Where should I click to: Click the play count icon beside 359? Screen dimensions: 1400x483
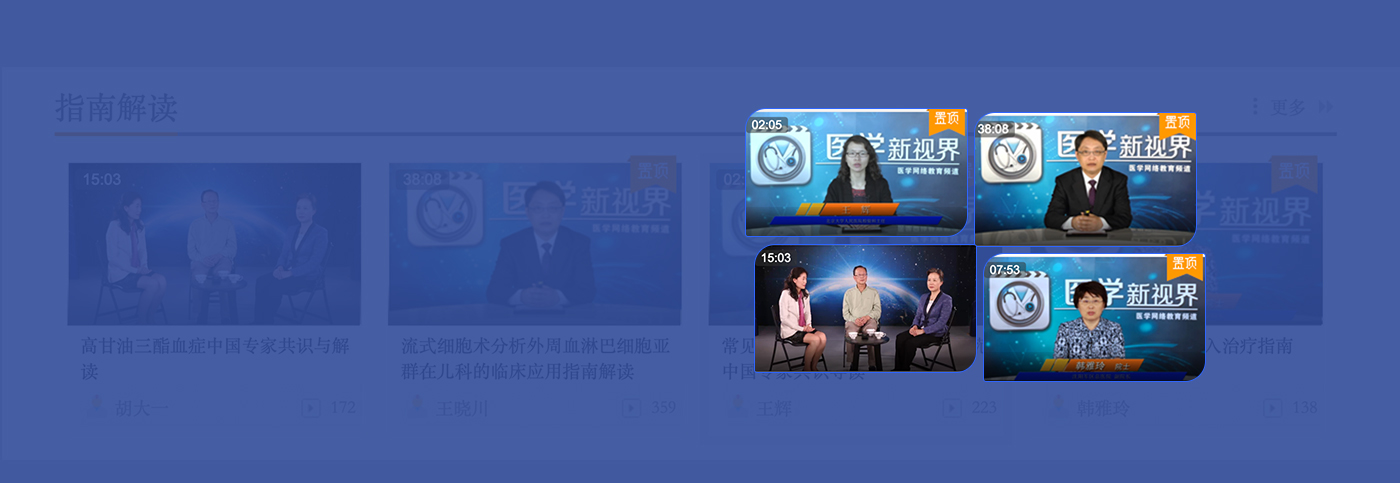pos(631,408)
